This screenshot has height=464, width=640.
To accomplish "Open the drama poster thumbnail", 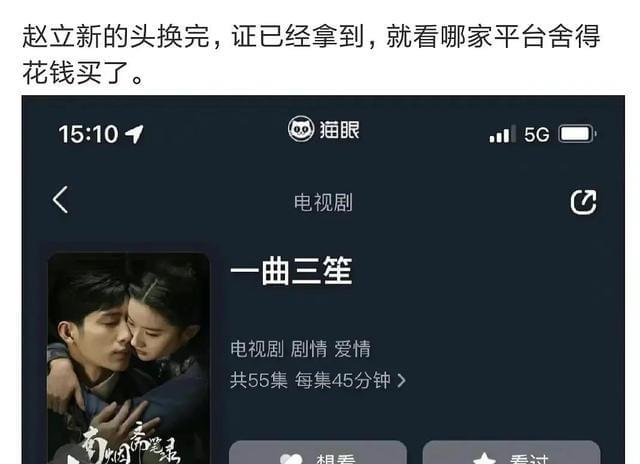I will [x=129, y=358].
